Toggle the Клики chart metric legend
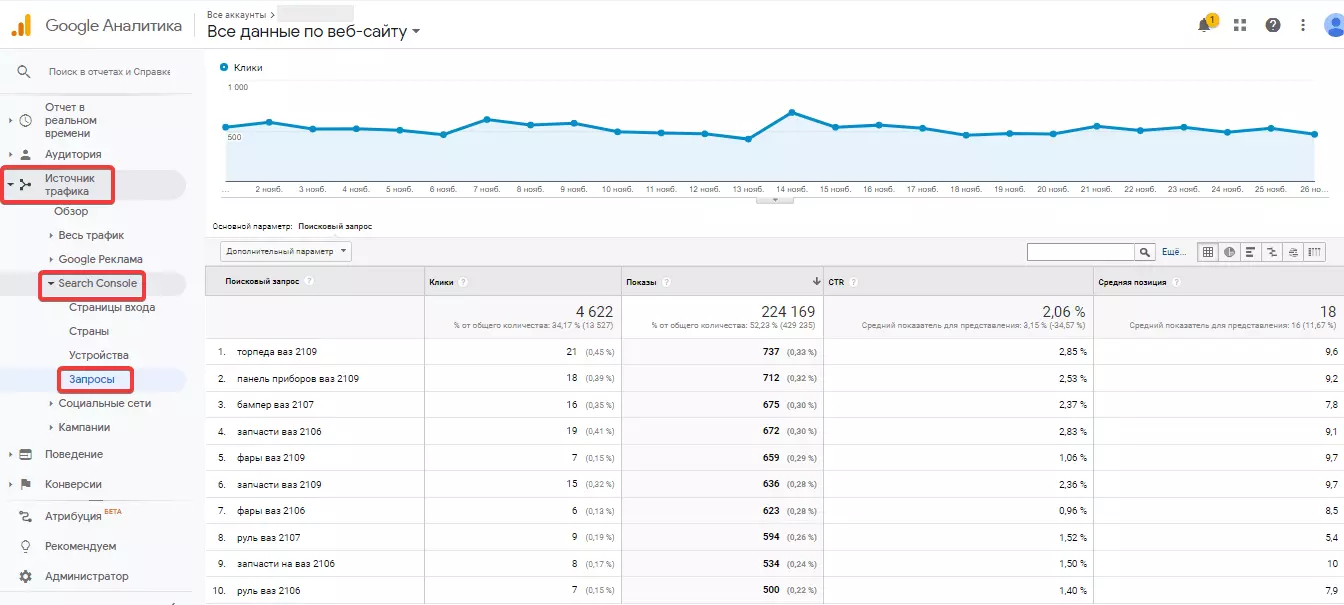The height and width of the screenshot is (605, 1344). click(x=241, y=67)
